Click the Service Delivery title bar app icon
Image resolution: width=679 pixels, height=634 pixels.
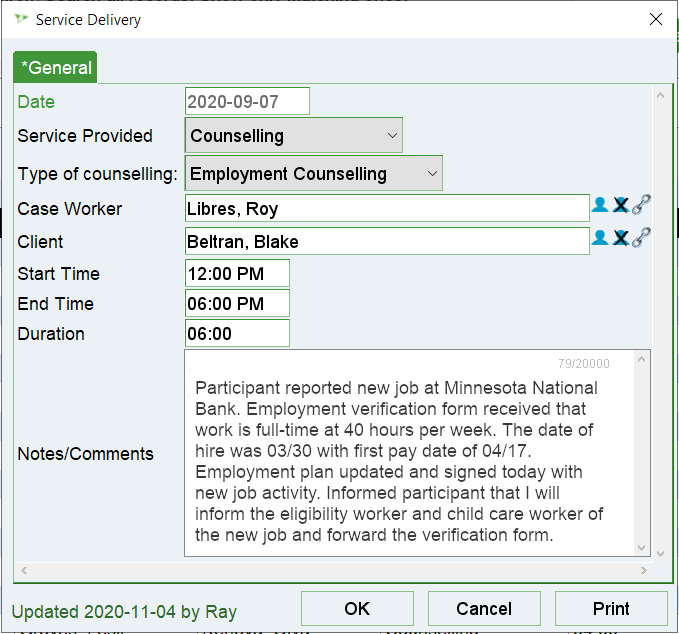(x=21, y=19)
